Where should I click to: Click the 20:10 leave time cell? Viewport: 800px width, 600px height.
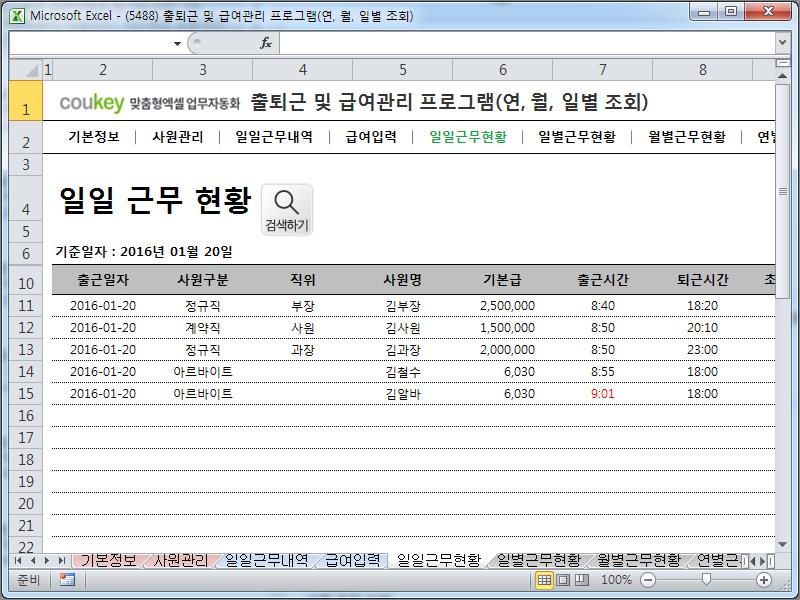tap(703, 328)
